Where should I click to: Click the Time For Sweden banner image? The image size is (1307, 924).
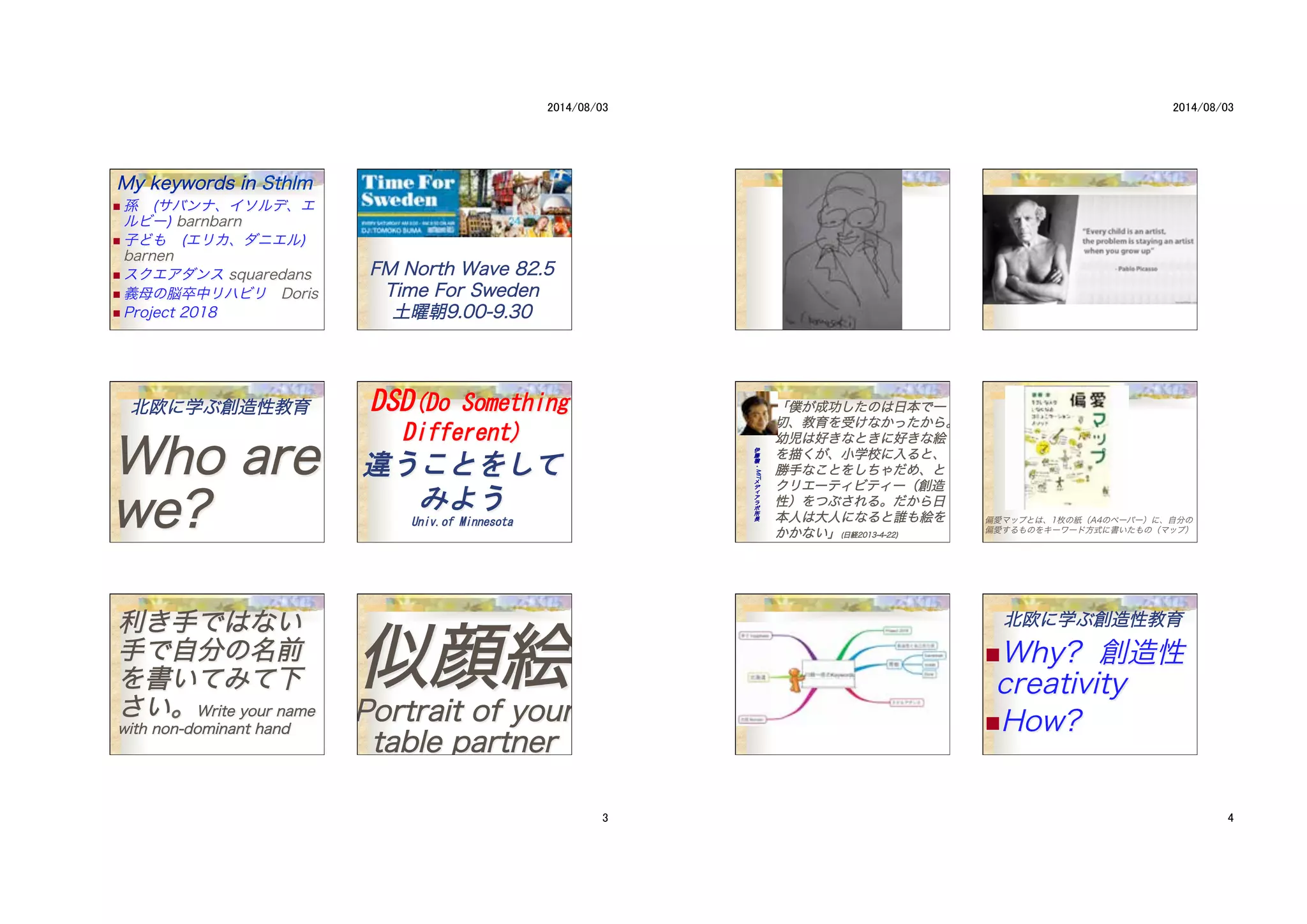pyautogui.click(x=464, y=203)
